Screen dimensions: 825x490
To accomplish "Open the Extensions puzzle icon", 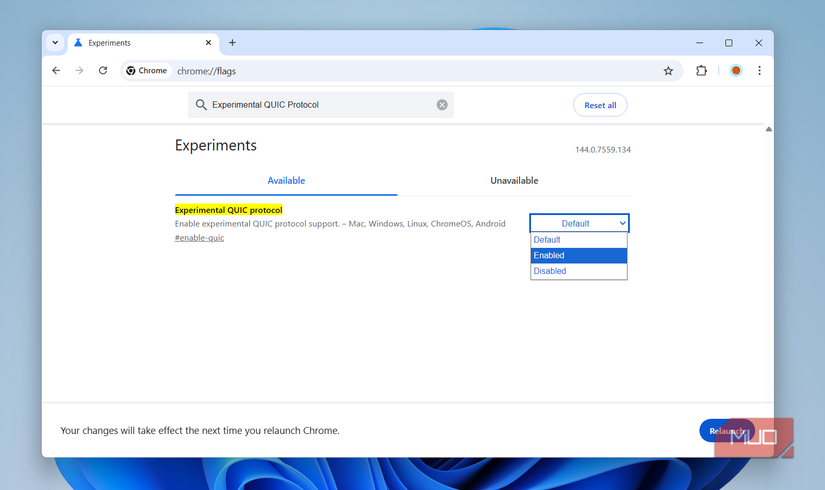I will tap(701, 71).
